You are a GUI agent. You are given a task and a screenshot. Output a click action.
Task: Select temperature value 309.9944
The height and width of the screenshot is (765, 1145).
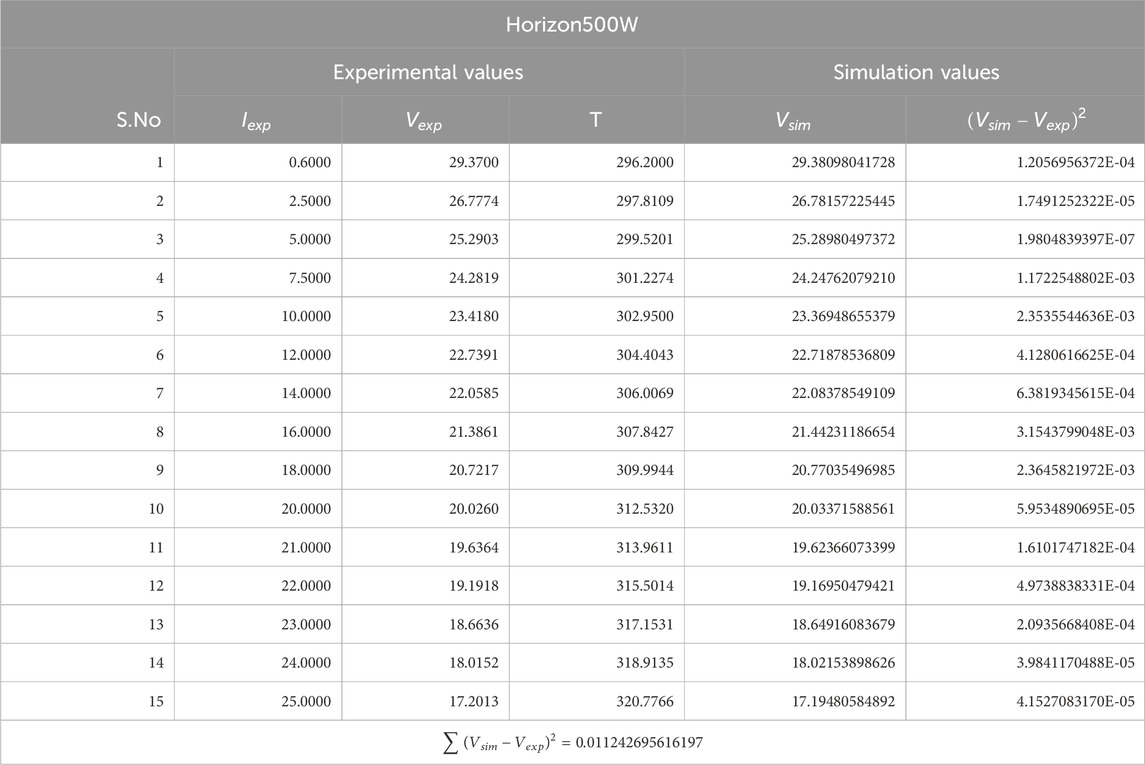[x=645, y=470]
